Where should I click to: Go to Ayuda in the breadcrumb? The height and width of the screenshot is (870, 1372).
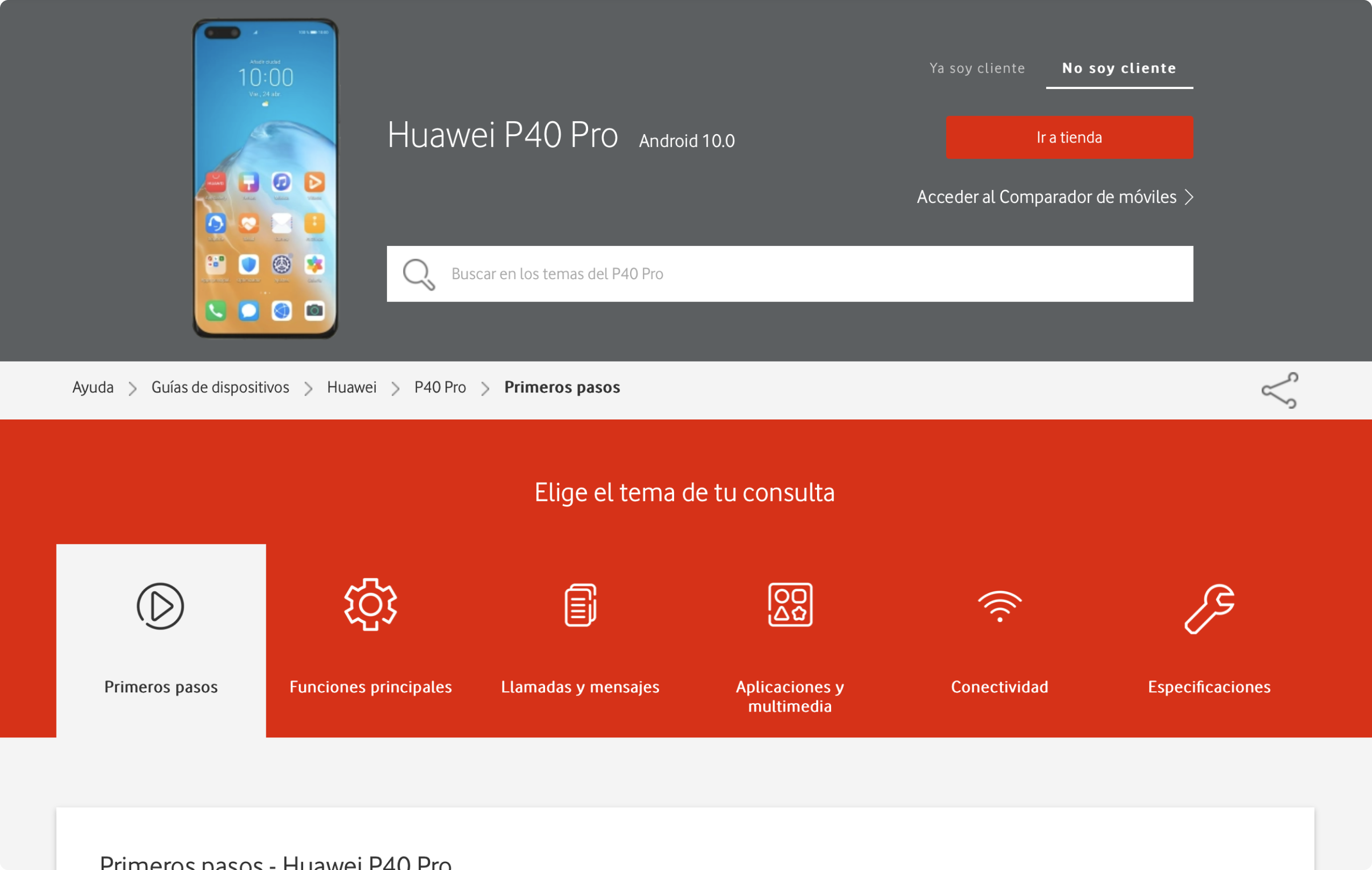[93, 387]
